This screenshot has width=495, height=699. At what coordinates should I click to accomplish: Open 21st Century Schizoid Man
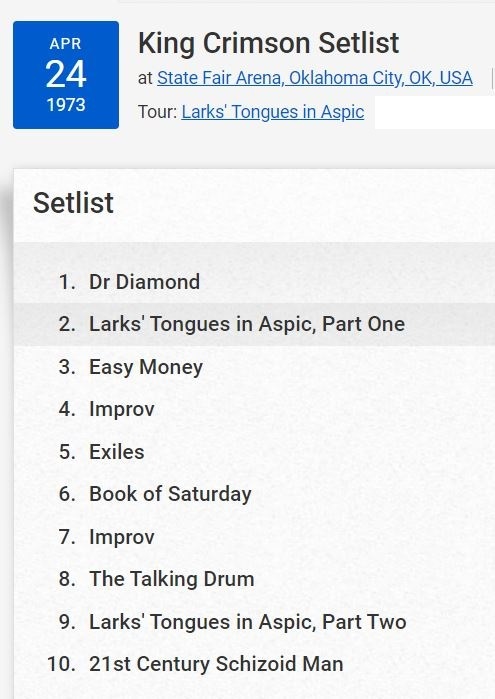[216, 664]
